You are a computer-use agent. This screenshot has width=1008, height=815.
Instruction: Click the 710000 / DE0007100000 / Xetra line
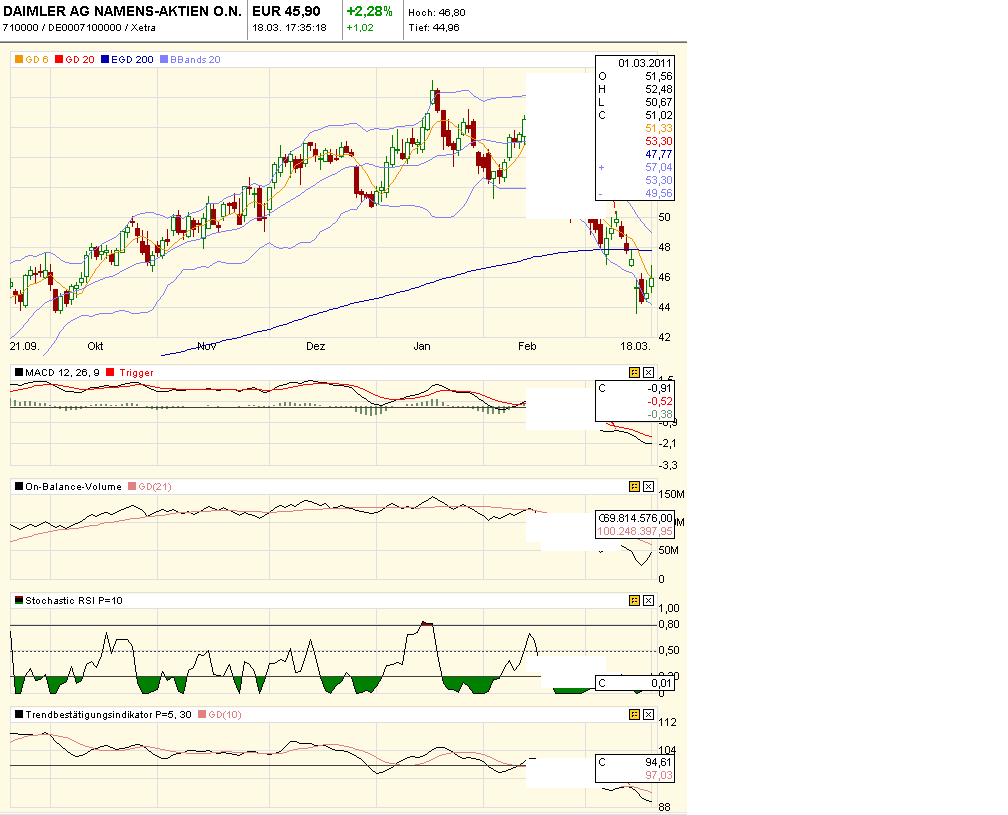(79, 28)
